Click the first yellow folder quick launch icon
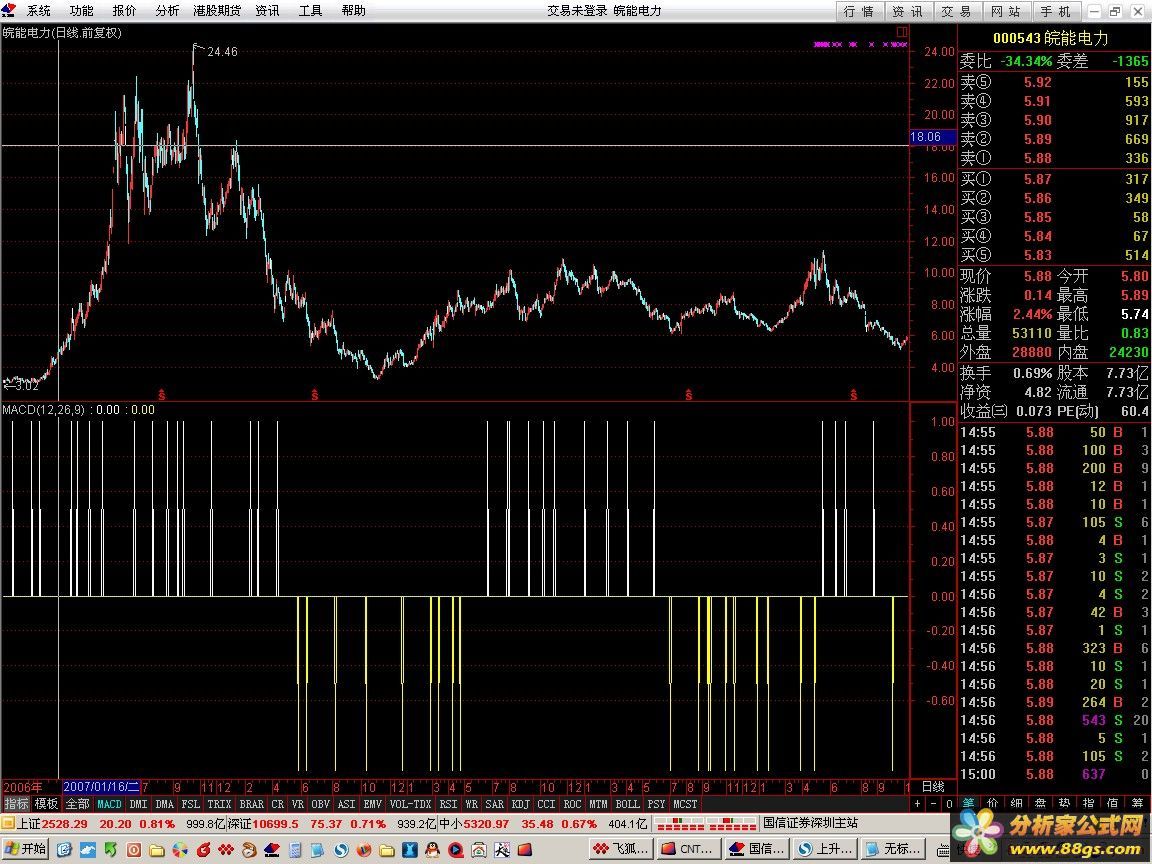 (156, 851)
